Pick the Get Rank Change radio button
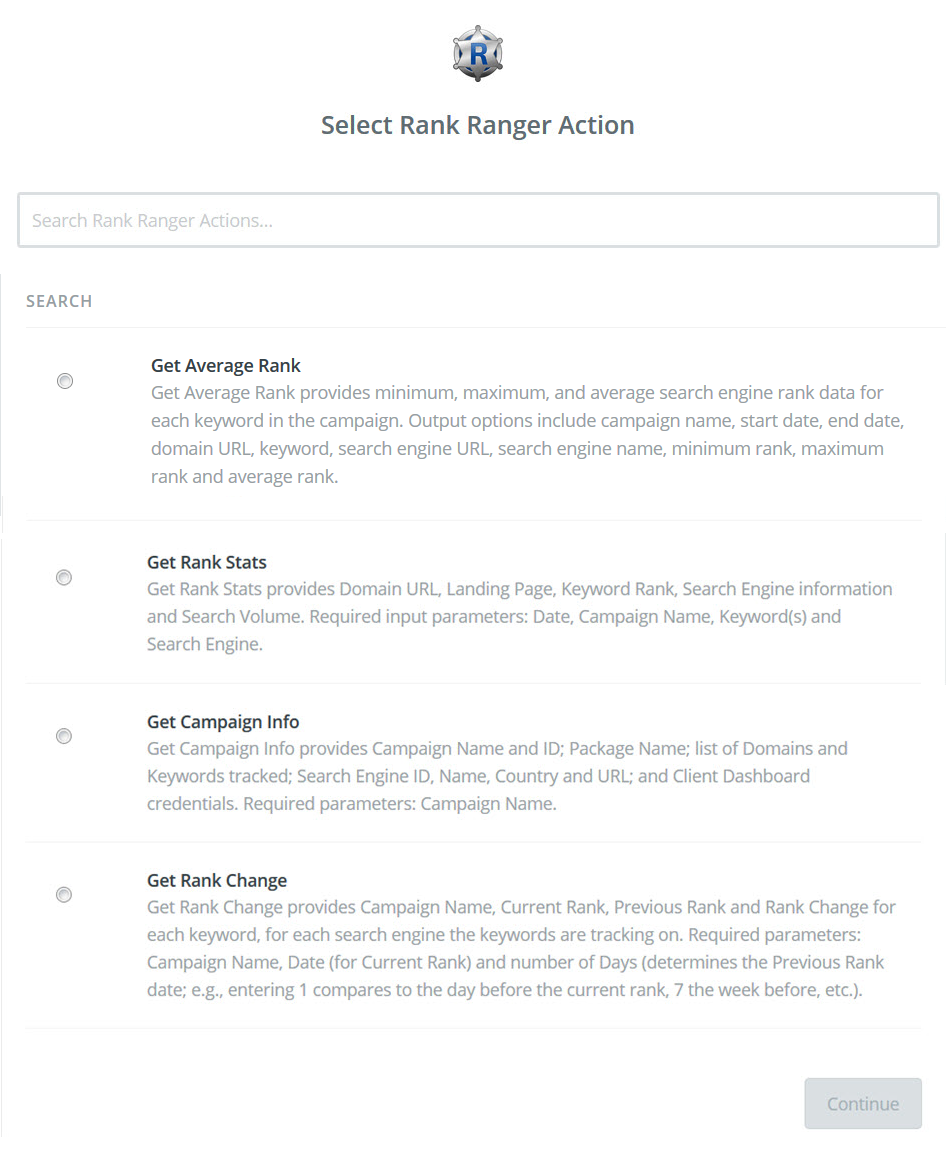This screenshot has width=946, height=1162. 64,894
